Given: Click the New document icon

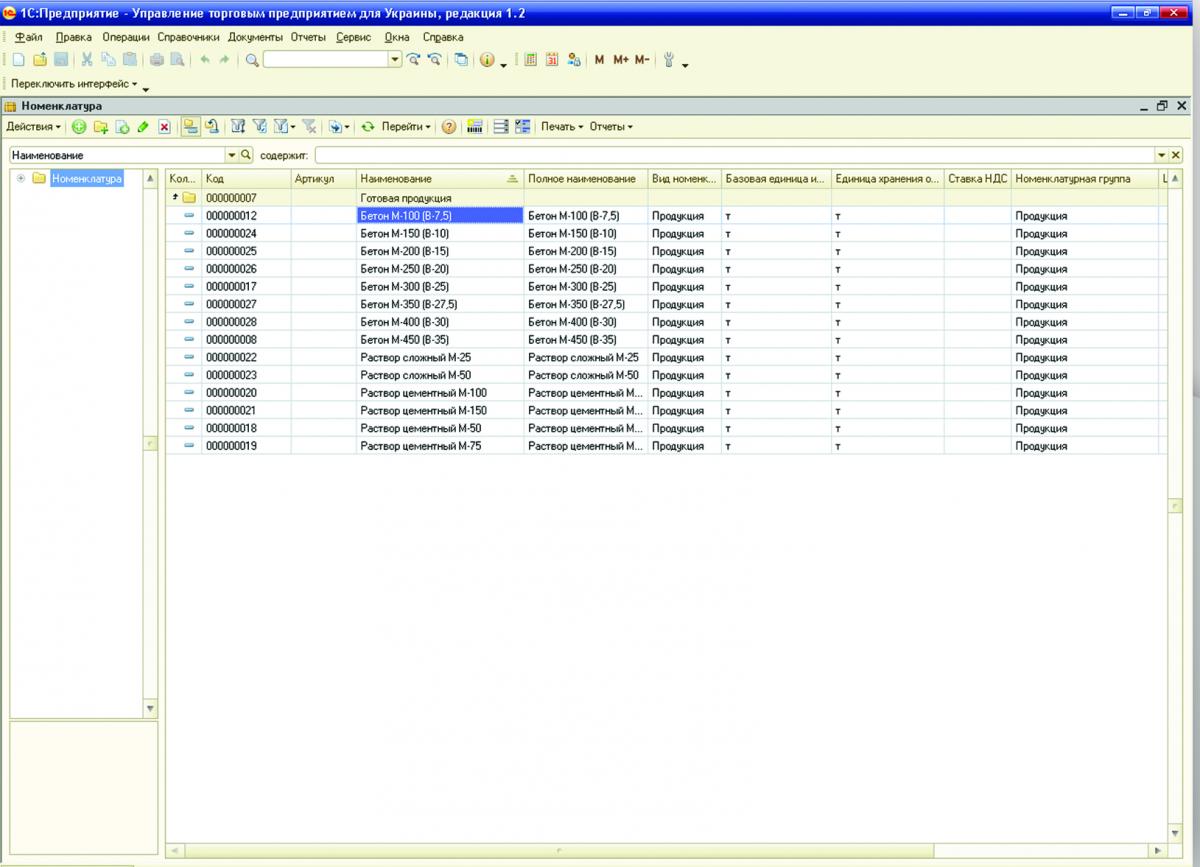Looking at the screenshot, I should tap(18, 60).
